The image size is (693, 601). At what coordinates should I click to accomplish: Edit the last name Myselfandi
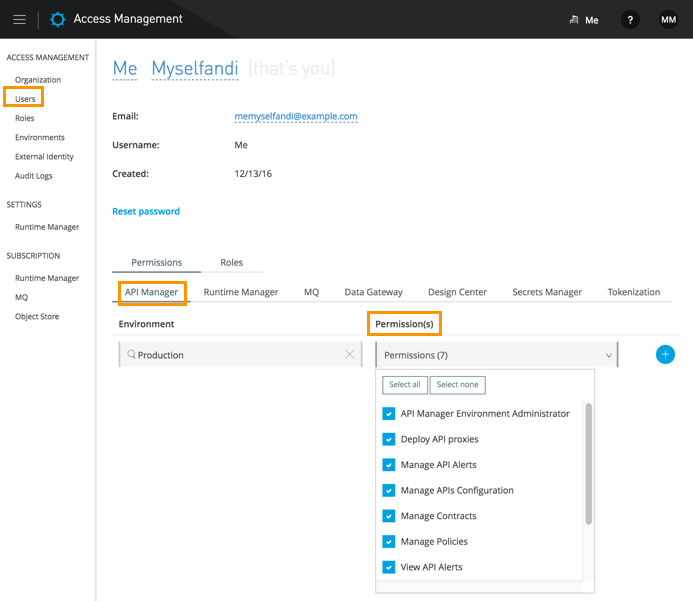[195, 68]
